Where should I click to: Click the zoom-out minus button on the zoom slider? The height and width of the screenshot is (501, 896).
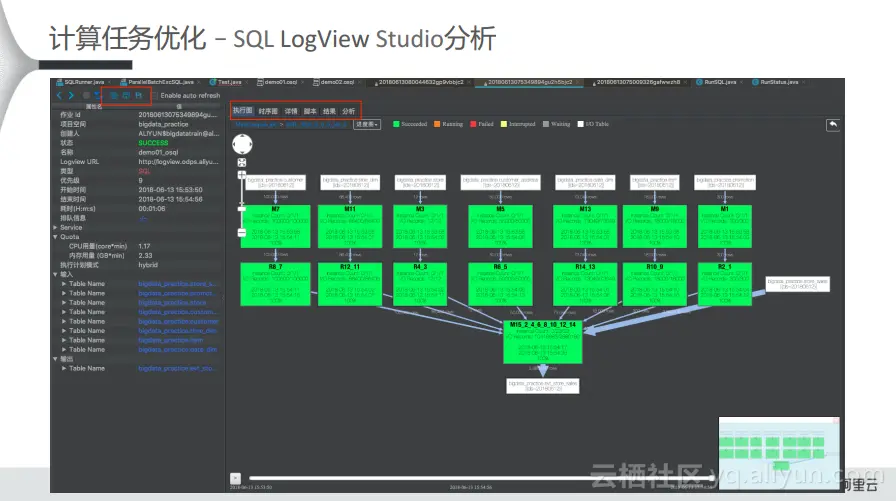pos(242,233)
